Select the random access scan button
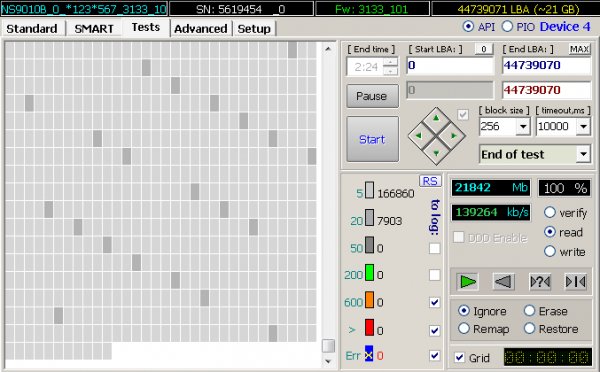This screenshot has width=600, height=372. point(540,282)
